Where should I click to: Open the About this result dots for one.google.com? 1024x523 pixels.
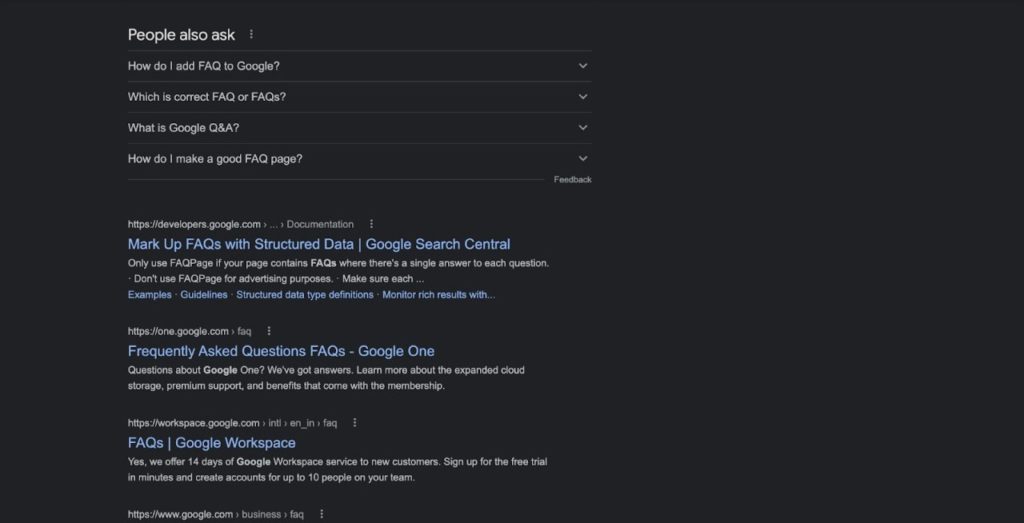[269, 331]
